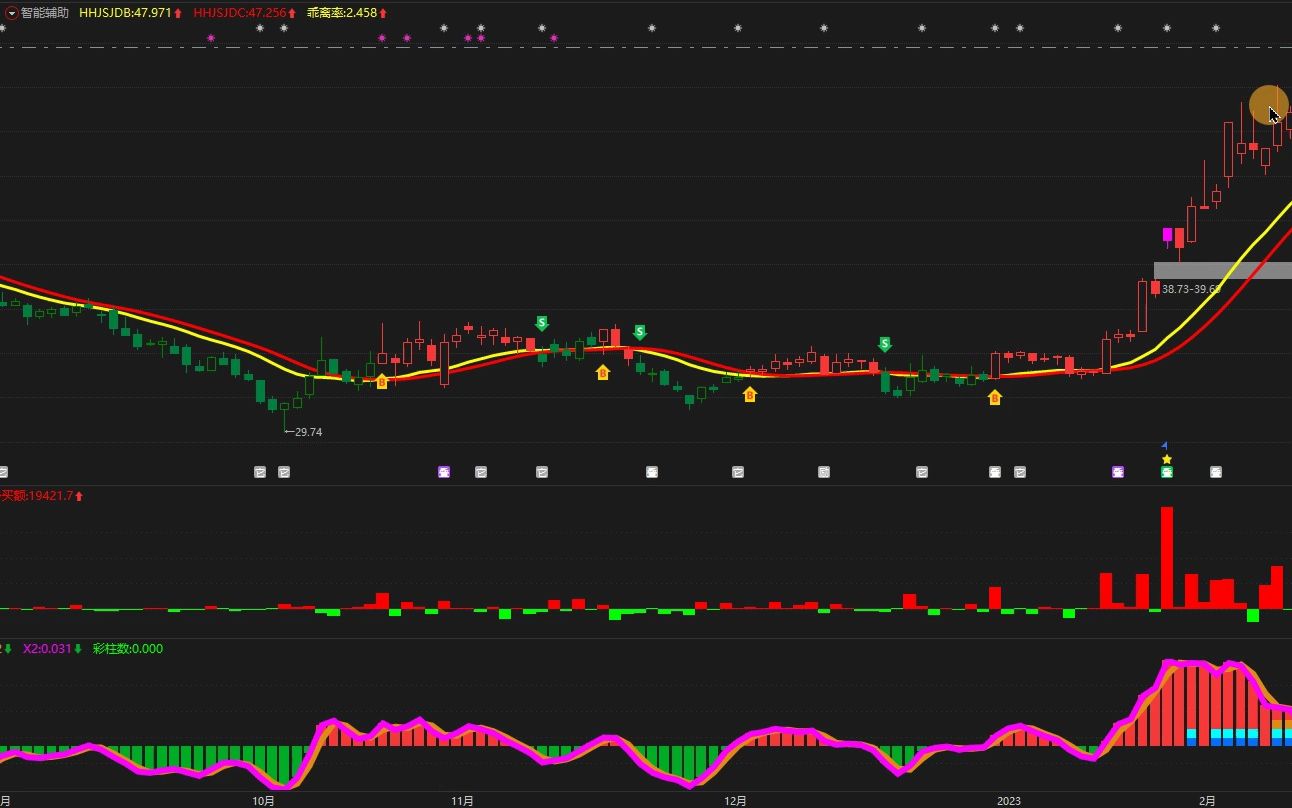Open the green event icon under the yellow star

pos(1166,472)
